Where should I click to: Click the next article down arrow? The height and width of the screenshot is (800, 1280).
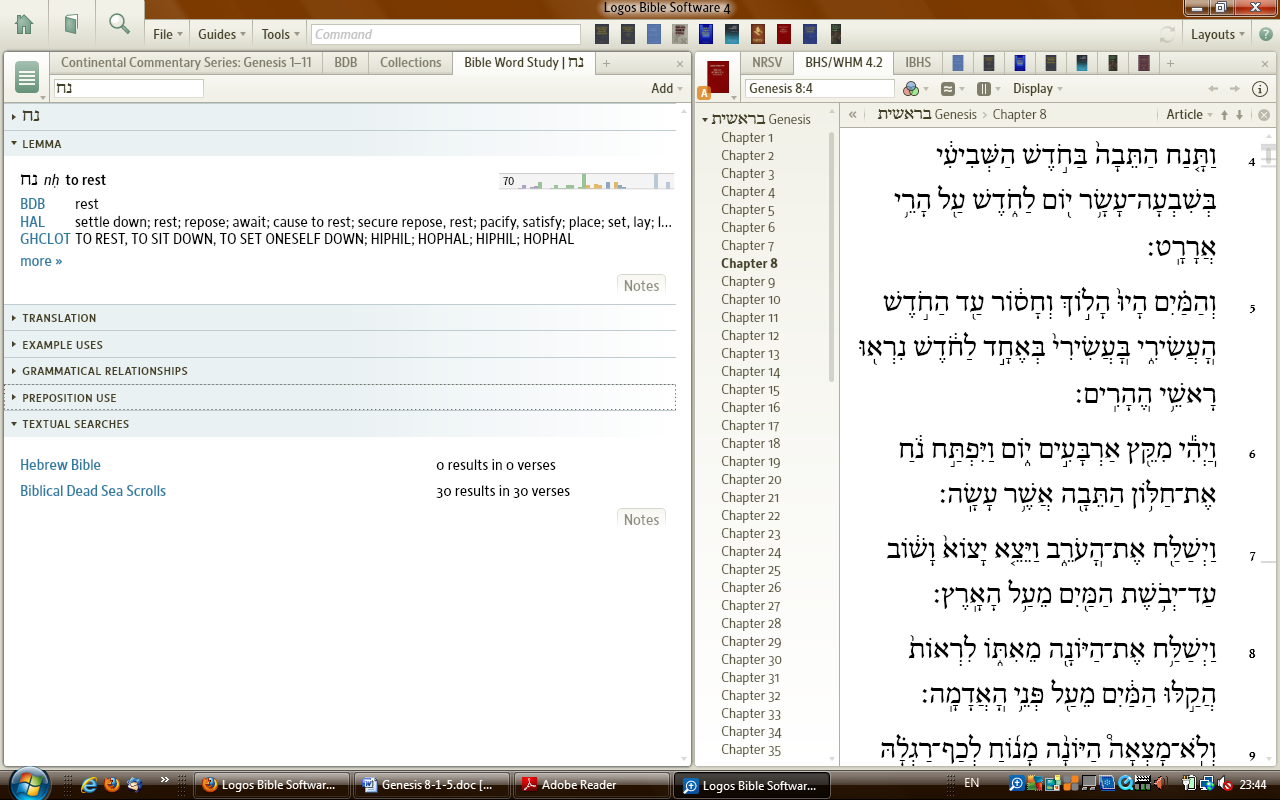pyautogui.click(x=1240, y=114)
